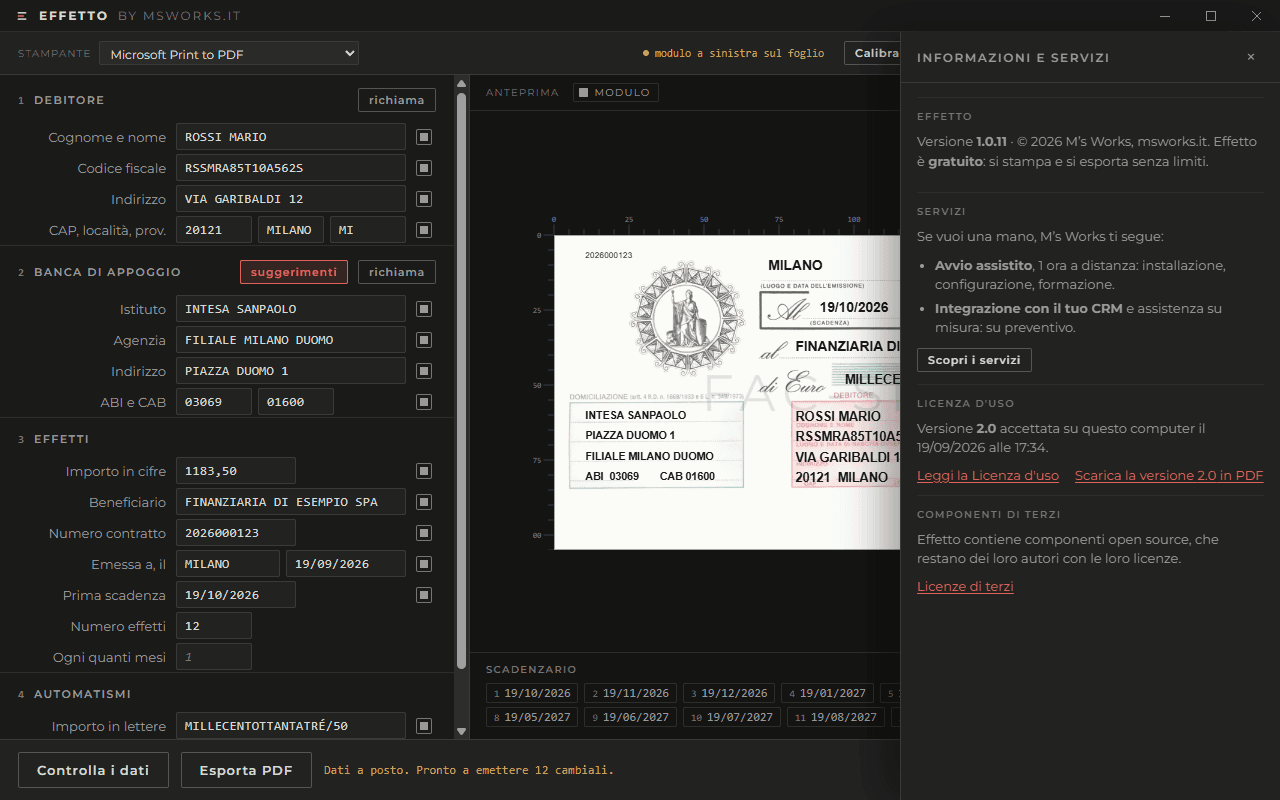
Task: Select Scadenzario entry 19/11/2026
Action: 630,693
